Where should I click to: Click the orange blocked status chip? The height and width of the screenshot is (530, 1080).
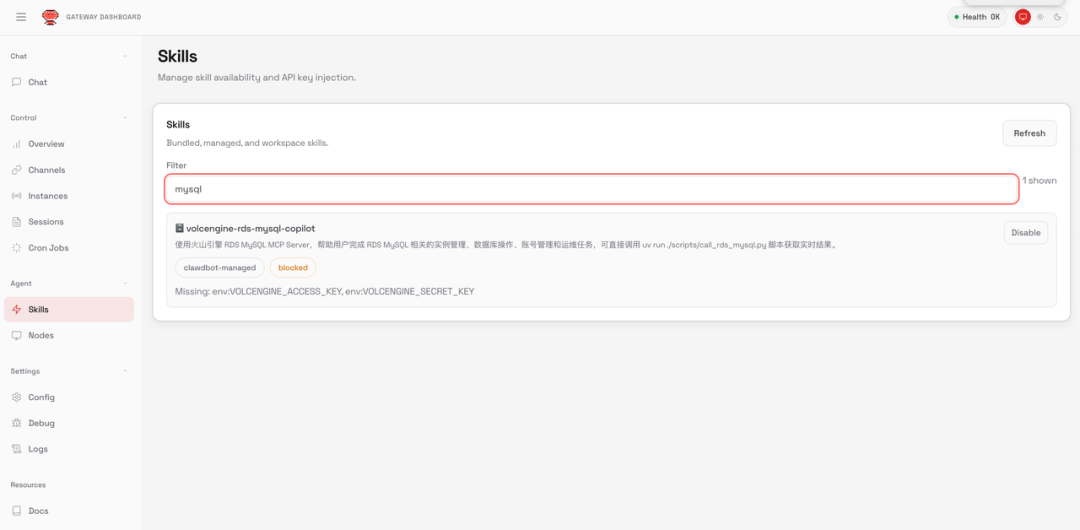pyautogui.click(x=293, y=267)
